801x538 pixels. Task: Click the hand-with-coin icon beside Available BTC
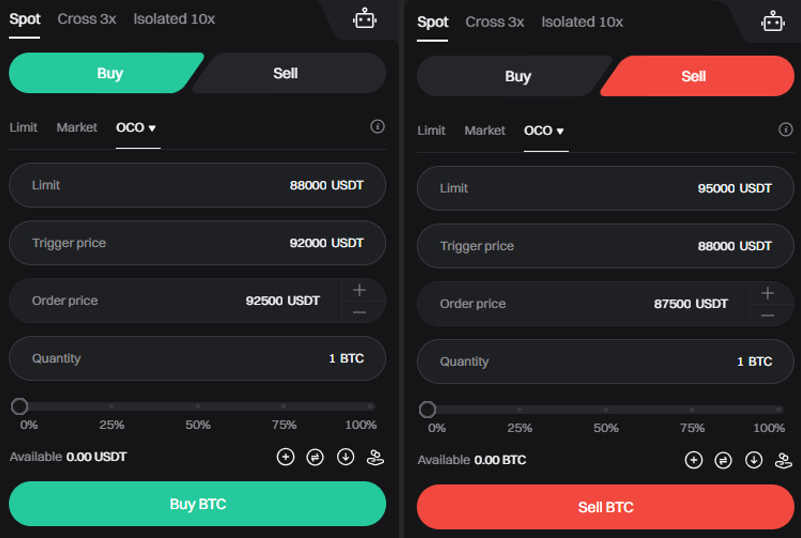tap(784, 460)
